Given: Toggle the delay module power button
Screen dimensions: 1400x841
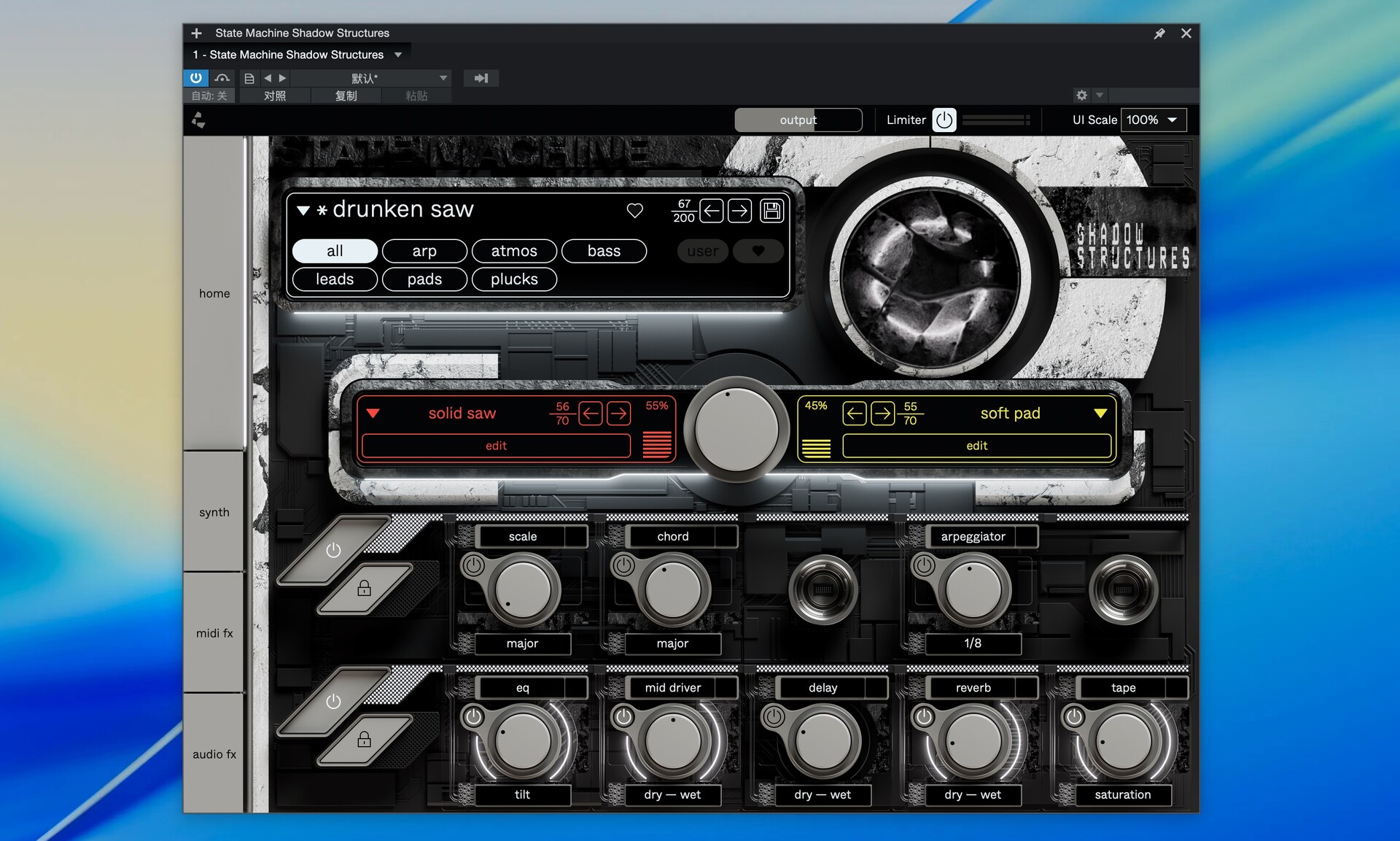Looking at the screenshot, I should 774,717.
